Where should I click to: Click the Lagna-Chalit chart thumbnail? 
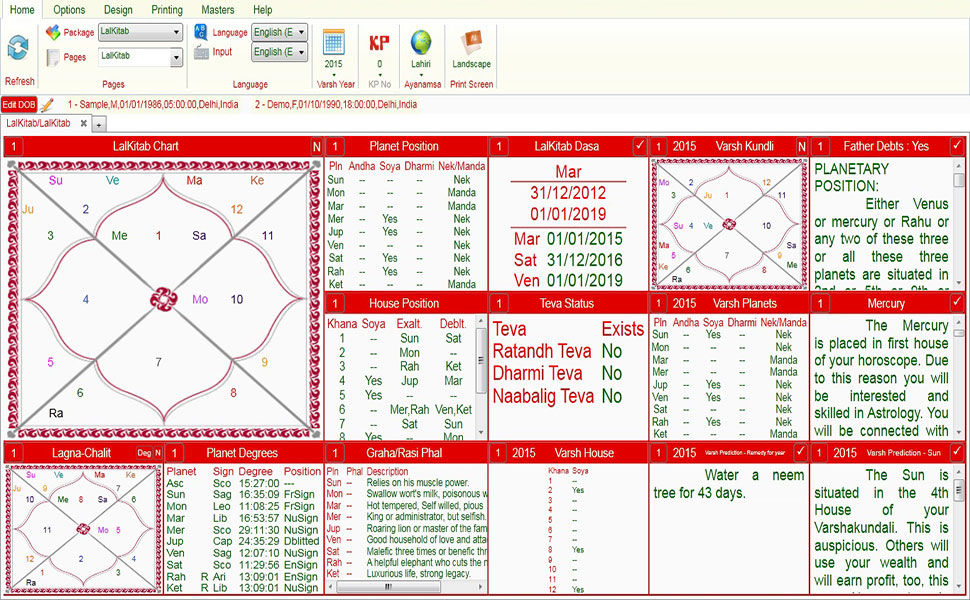pos(83,529)
